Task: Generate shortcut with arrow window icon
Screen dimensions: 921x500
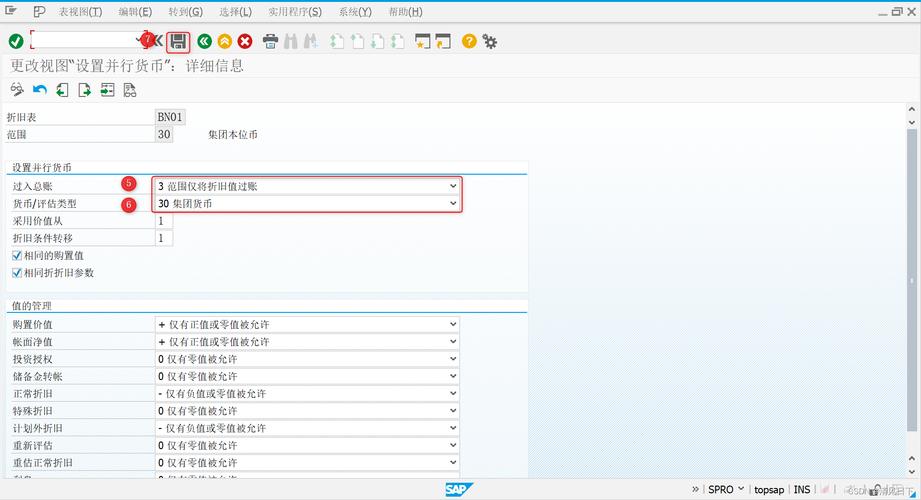Action: 443,41
